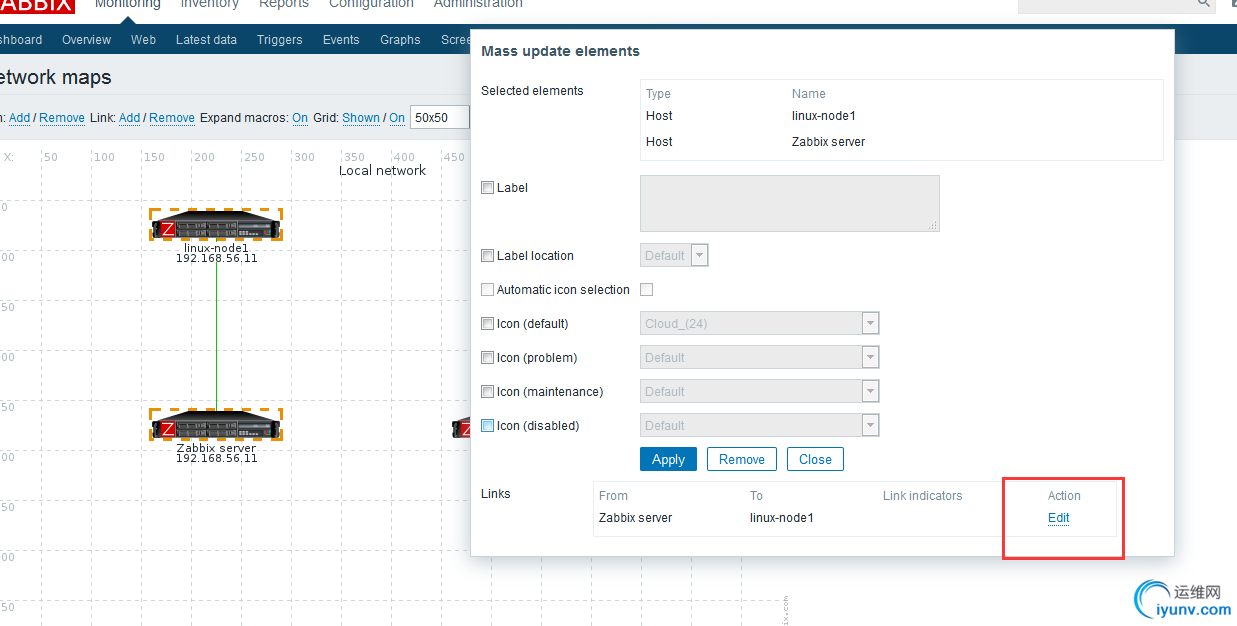Click the linux-node1 name in selected elements

tap(824, 116)
